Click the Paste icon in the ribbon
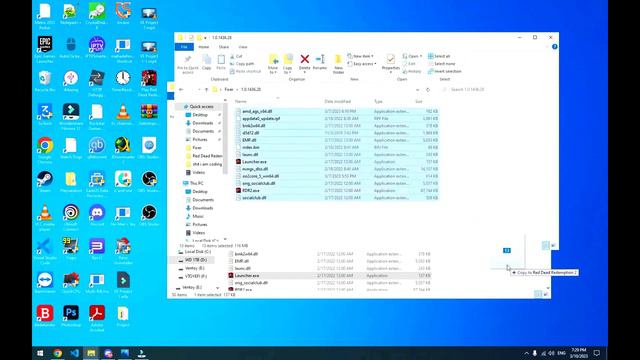 click(221, 62)
